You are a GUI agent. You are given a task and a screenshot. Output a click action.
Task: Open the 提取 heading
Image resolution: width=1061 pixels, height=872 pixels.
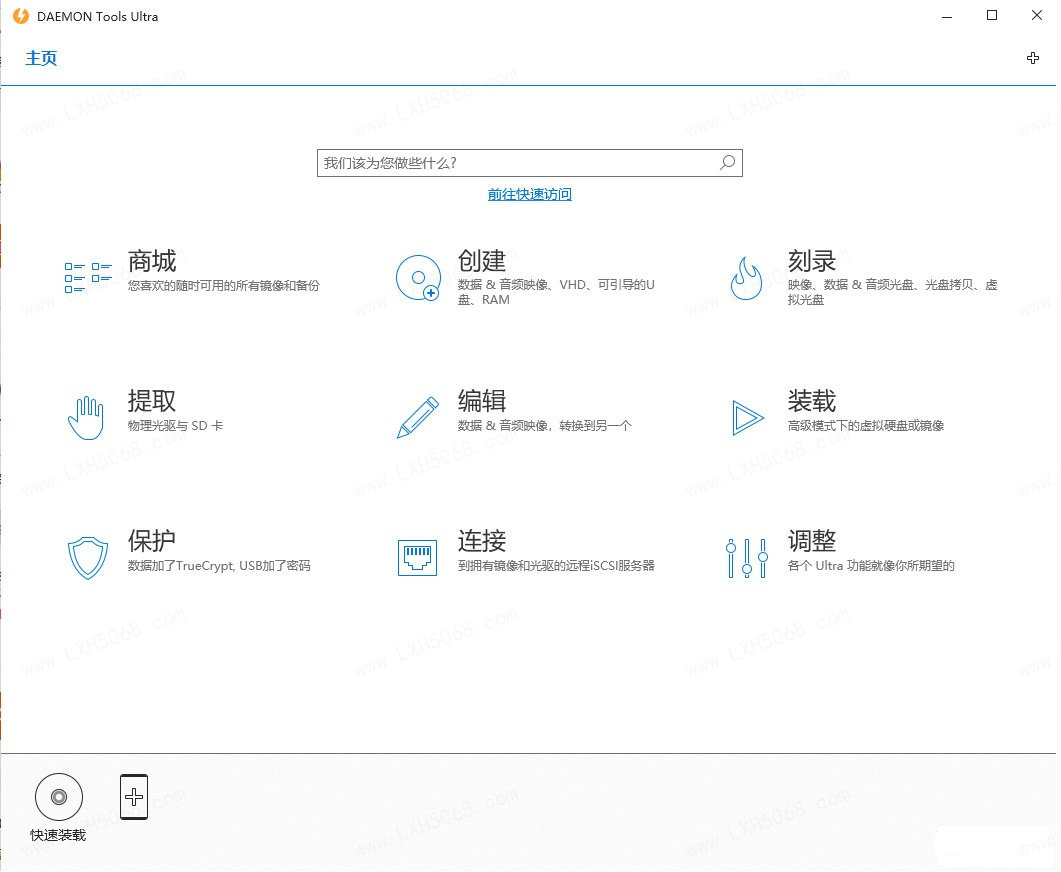152,401
